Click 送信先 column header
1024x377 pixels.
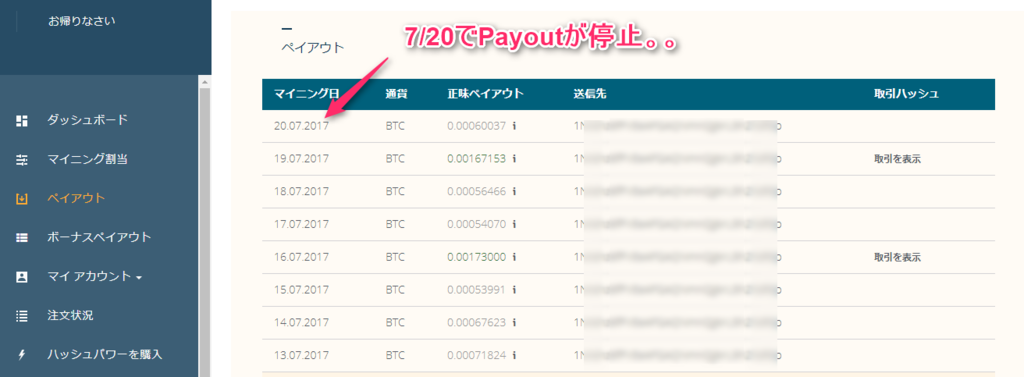click(590, 93)
